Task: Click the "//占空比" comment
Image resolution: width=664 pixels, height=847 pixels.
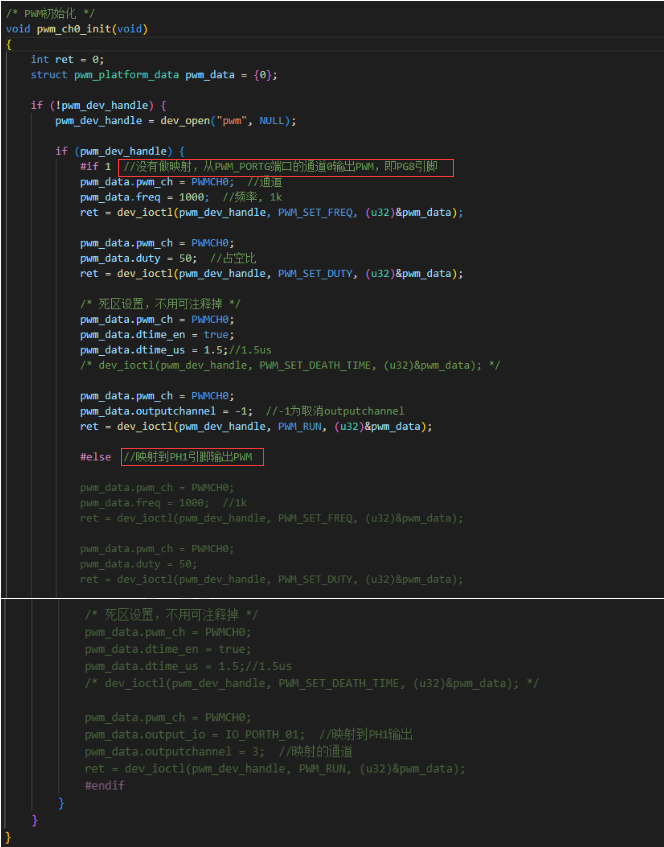Action: (233, 258)
